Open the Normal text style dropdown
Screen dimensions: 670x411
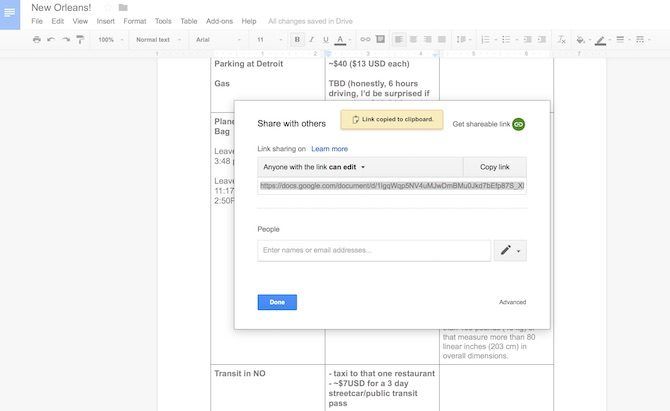click(x=155, y=40)
